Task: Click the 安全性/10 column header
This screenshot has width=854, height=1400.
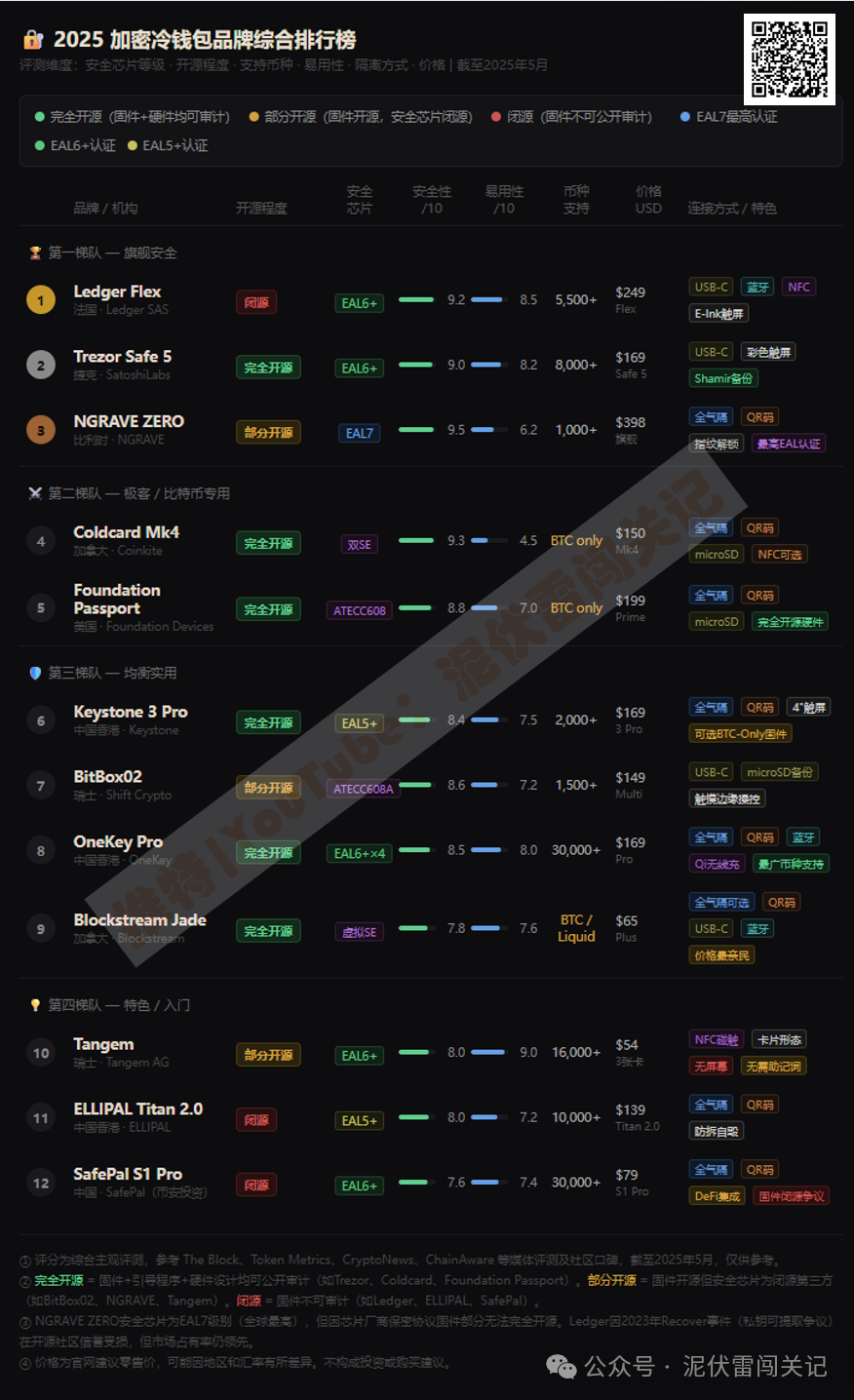Action: pyautogui.click(x=432, y=200)
